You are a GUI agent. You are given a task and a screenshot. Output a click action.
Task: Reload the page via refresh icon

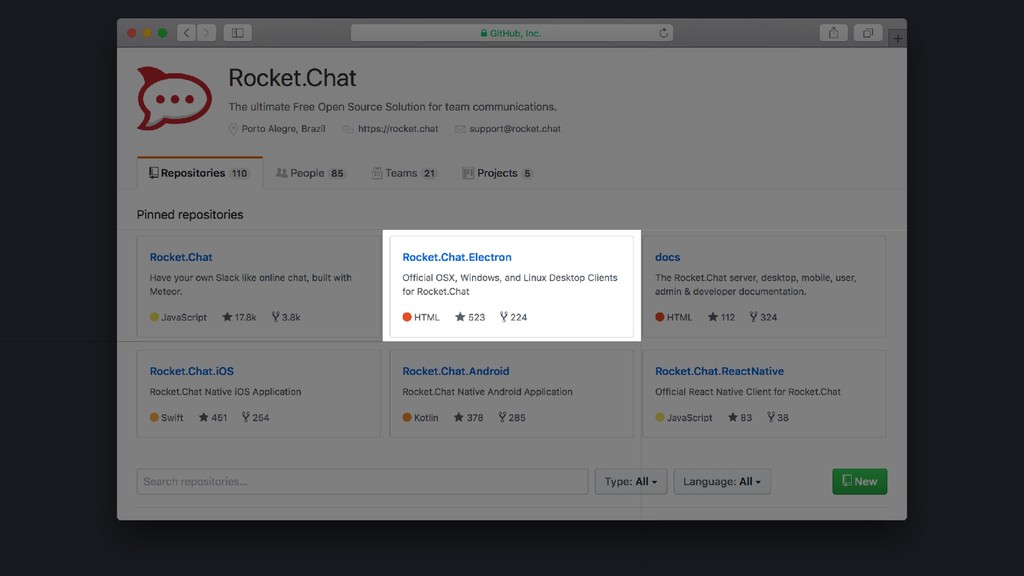[x=664, y=33]
